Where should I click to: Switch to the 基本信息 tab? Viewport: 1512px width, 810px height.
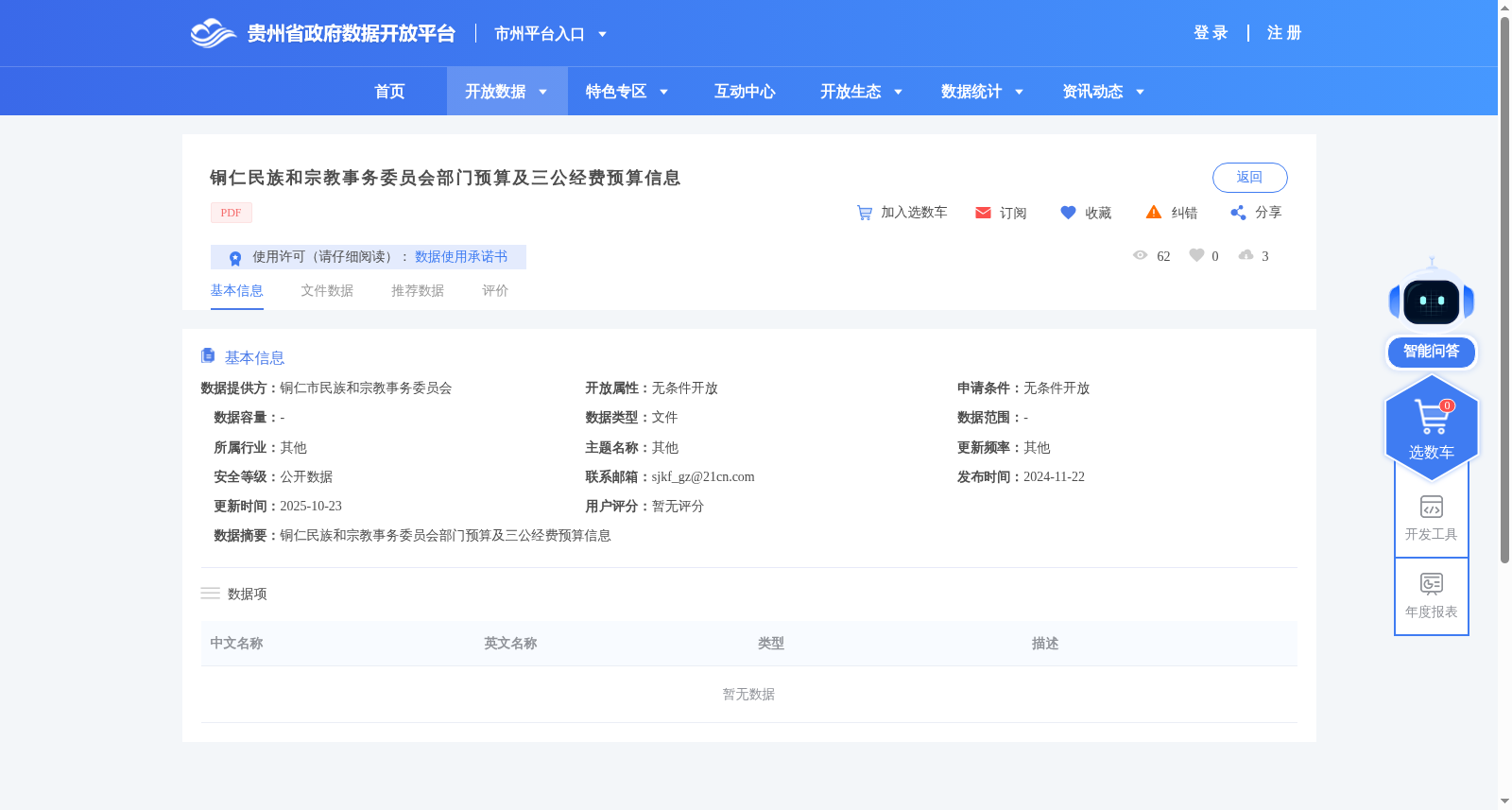click(236, 290)
